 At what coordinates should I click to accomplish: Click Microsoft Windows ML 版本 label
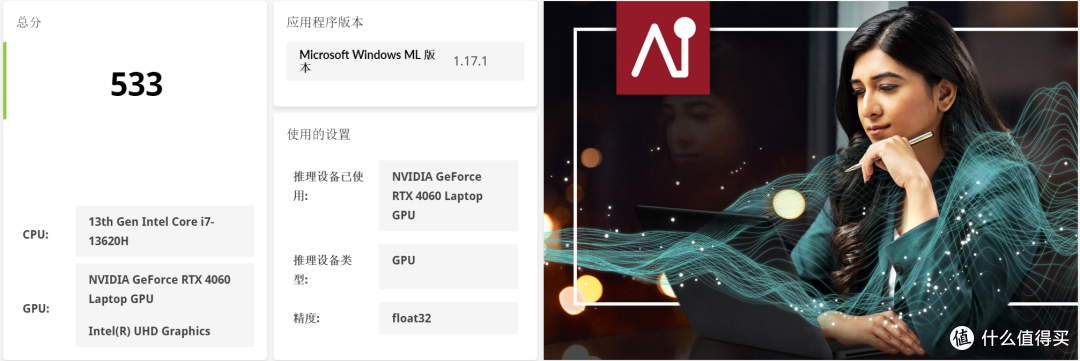click(x=367, y=61)
